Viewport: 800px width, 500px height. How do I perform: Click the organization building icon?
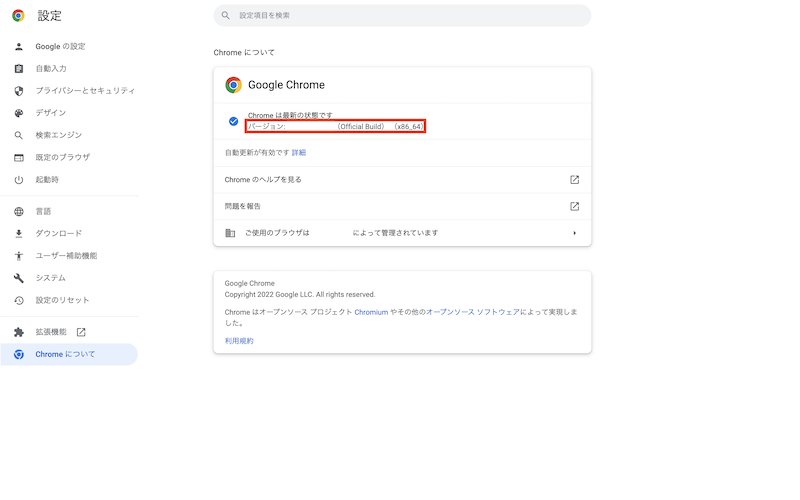(x=230, y=233)
